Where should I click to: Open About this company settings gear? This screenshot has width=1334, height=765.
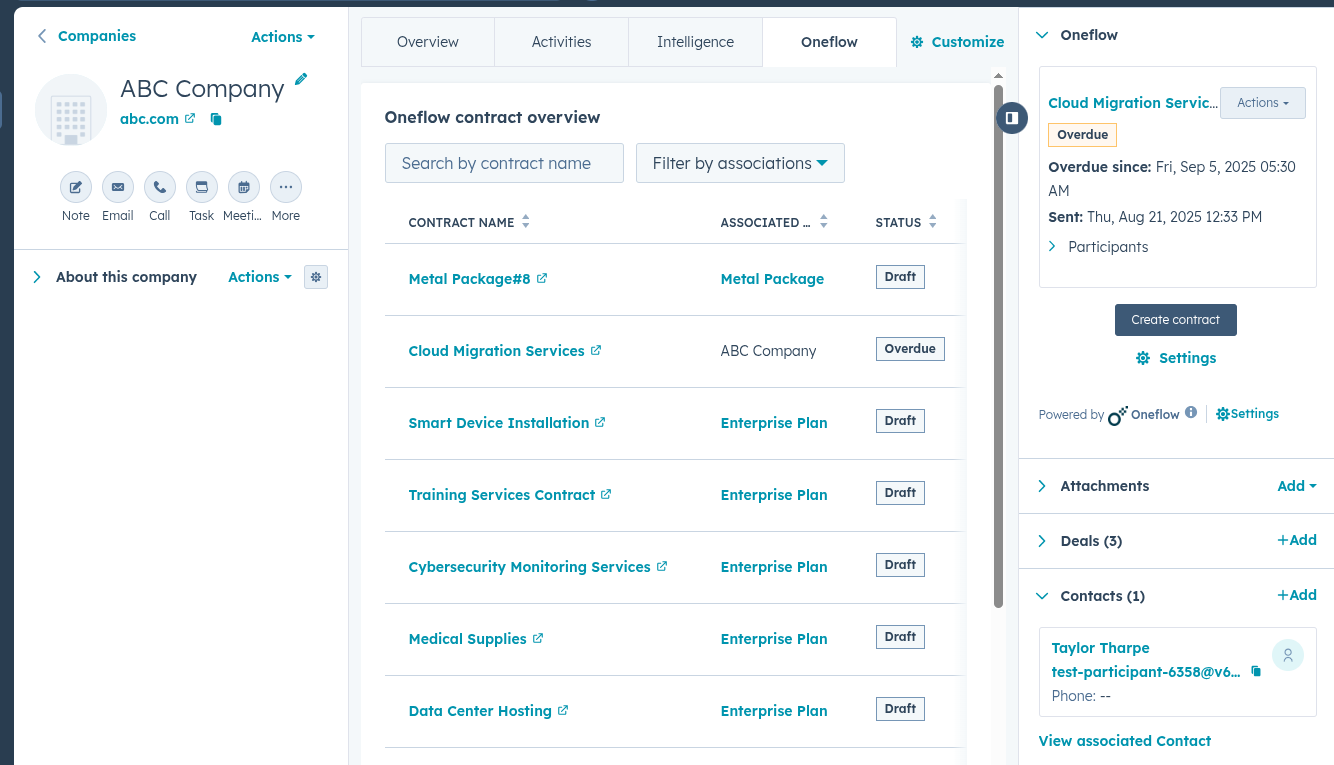[316, 277]
